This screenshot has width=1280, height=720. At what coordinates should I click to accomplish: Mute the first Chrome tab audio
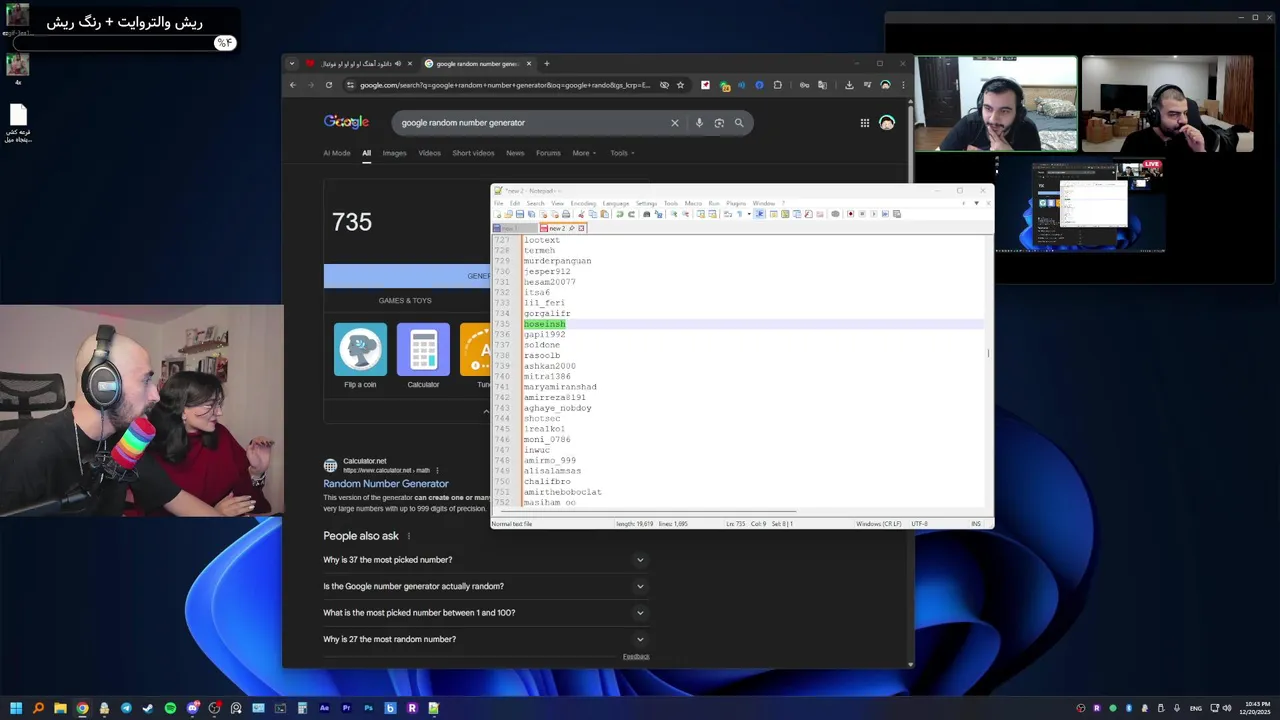398,63
